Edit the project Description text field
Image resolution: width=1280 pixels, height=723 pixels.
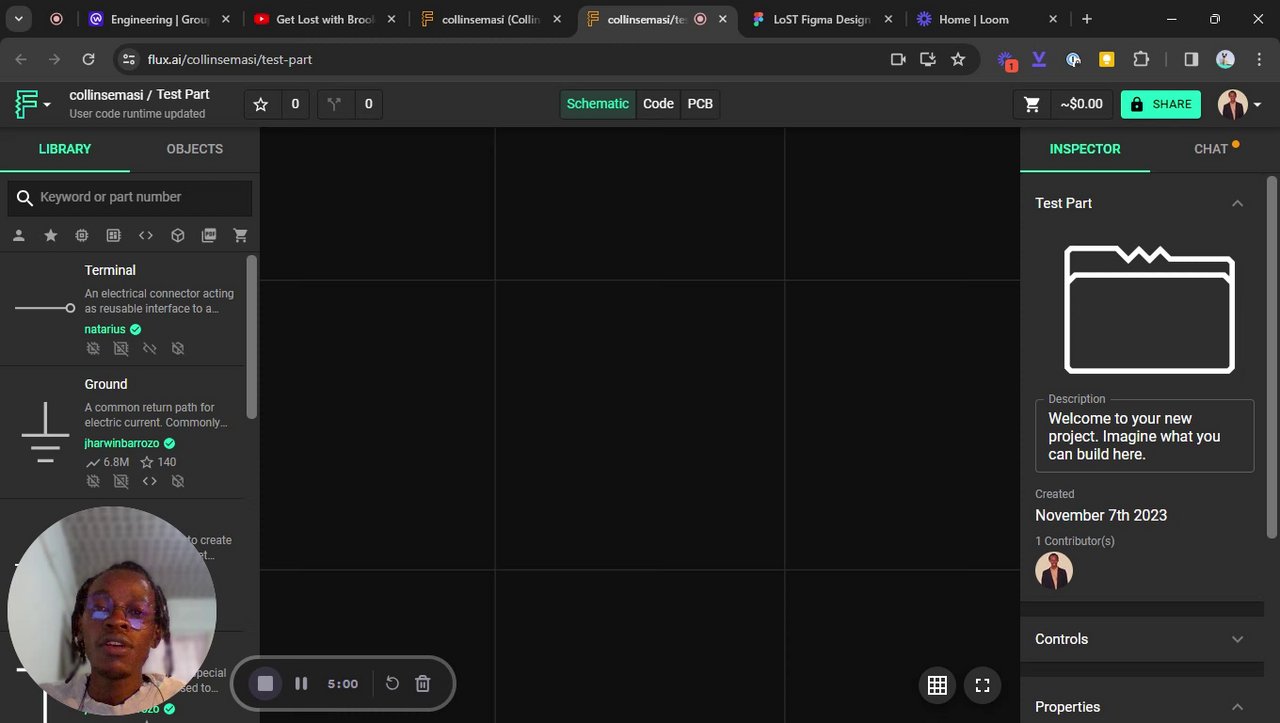point(1145,436)
